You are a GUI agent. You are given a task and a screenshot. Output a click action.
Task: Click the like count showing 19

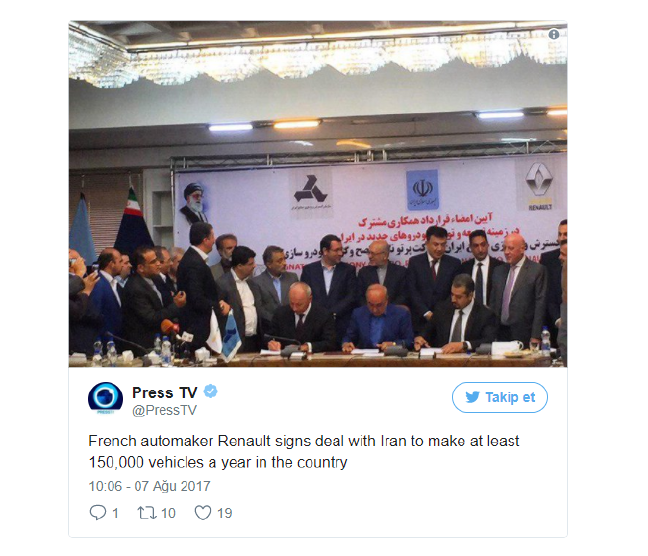point(224,513)
